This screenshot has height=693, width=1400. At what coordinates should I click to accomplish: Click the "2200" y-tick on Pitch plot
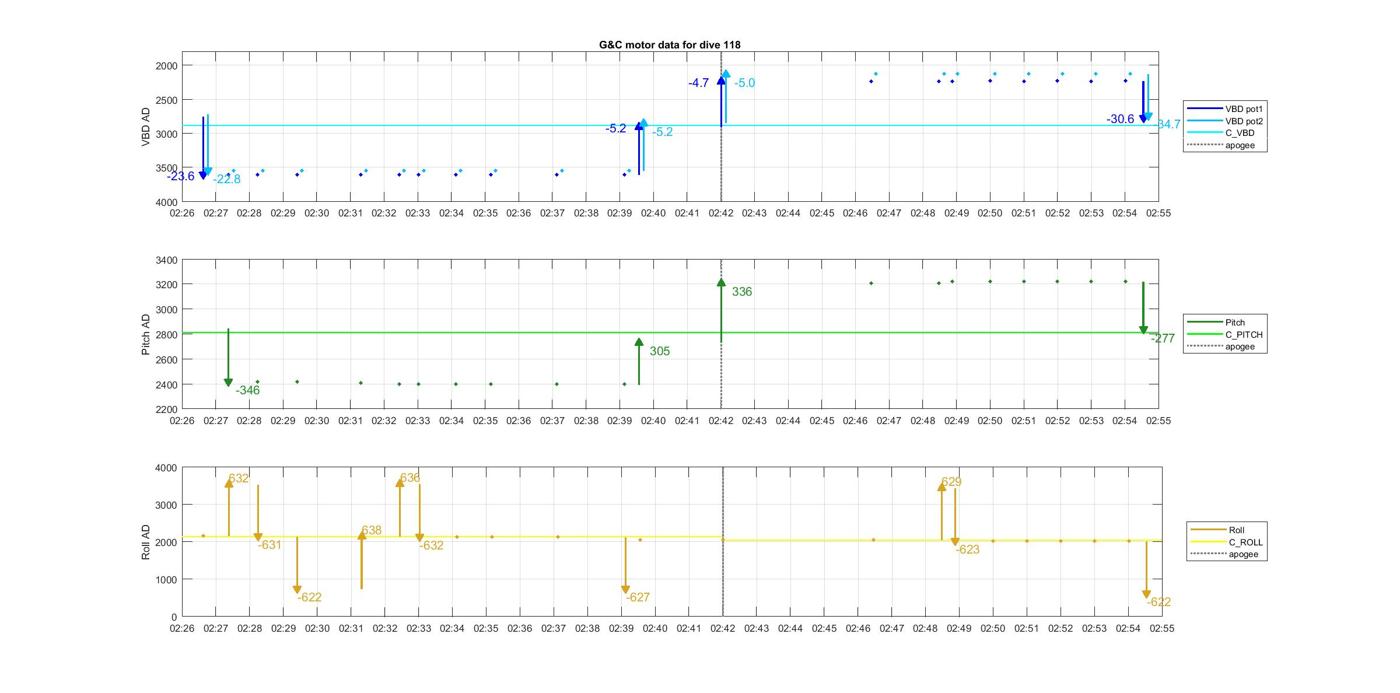pyautogui.click(x=166, y=409)
